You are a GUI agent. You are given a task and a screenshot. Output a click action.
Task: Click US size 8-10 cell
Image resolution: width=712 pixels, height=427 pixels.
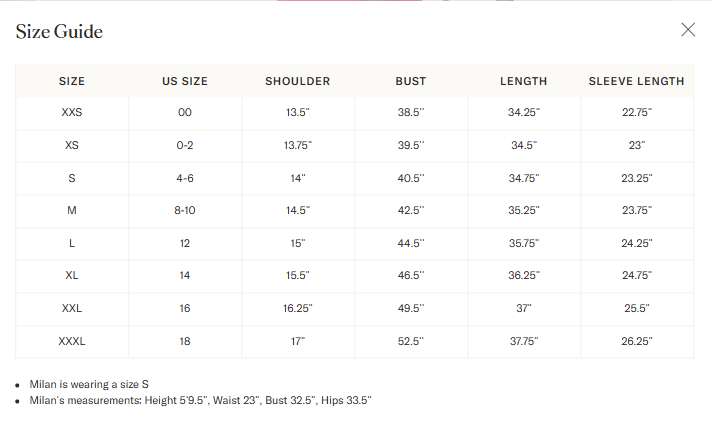point(185,210)
